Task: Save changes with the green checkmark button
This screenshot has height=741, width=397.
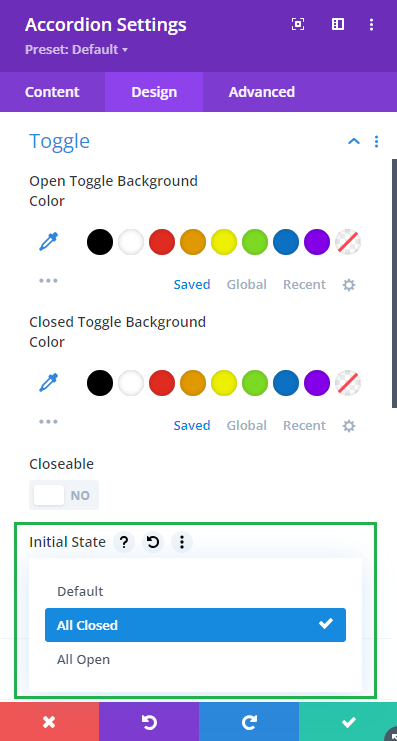Action: 348,722
